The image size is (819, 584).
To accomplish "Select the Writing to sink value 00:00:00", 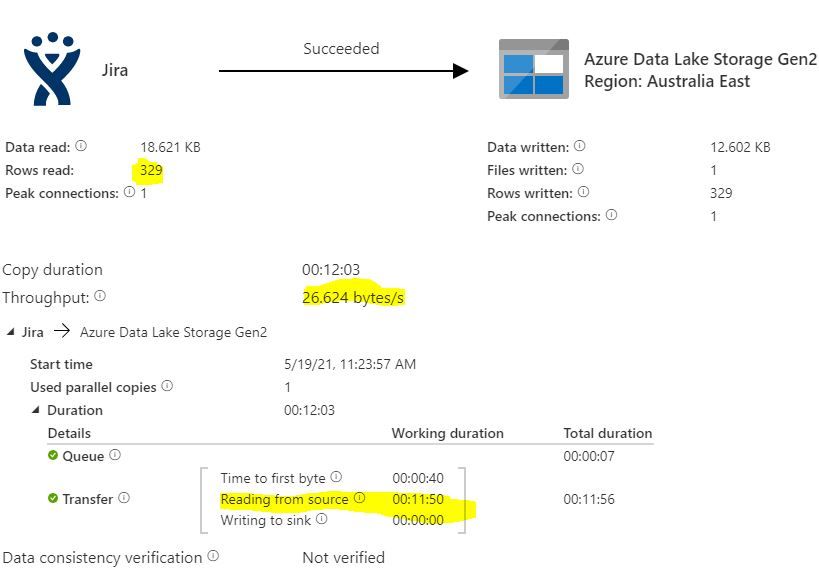I will coord(418,520).
